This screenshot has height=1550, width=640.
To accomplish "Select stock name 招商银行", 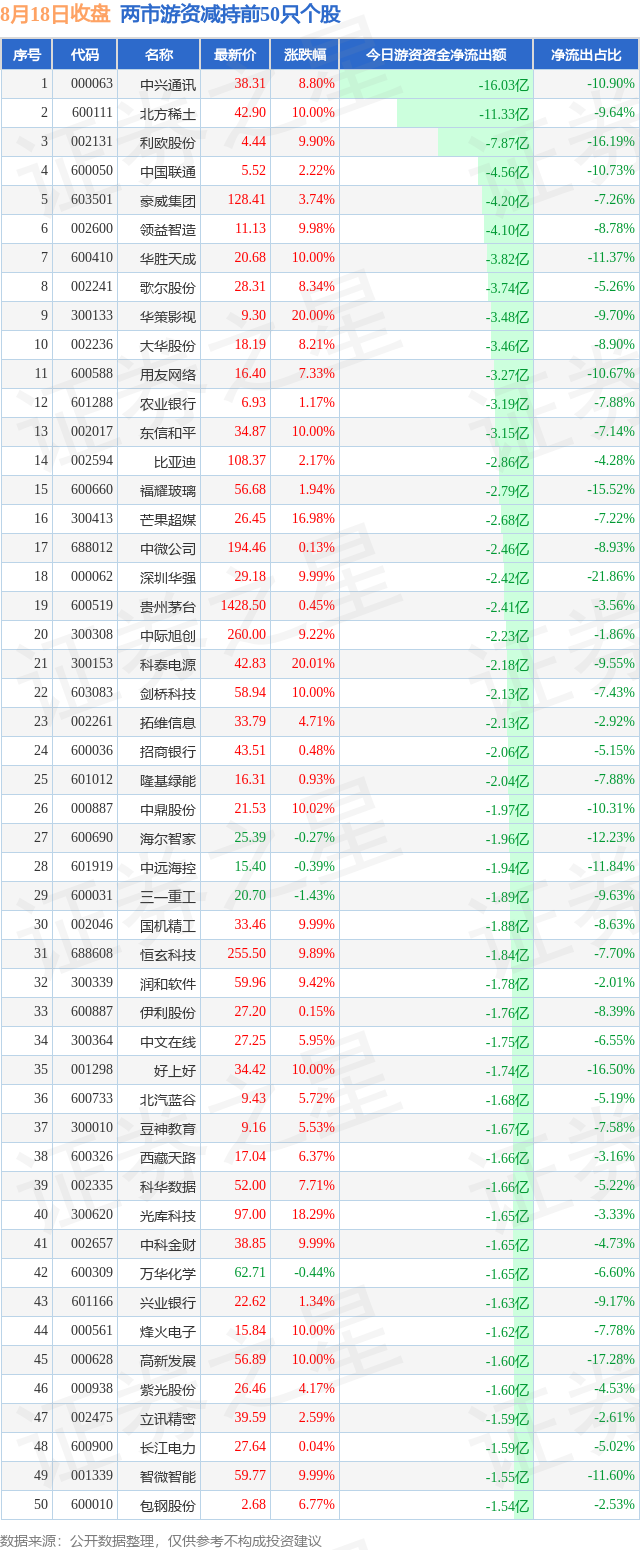I will (168, 752).
